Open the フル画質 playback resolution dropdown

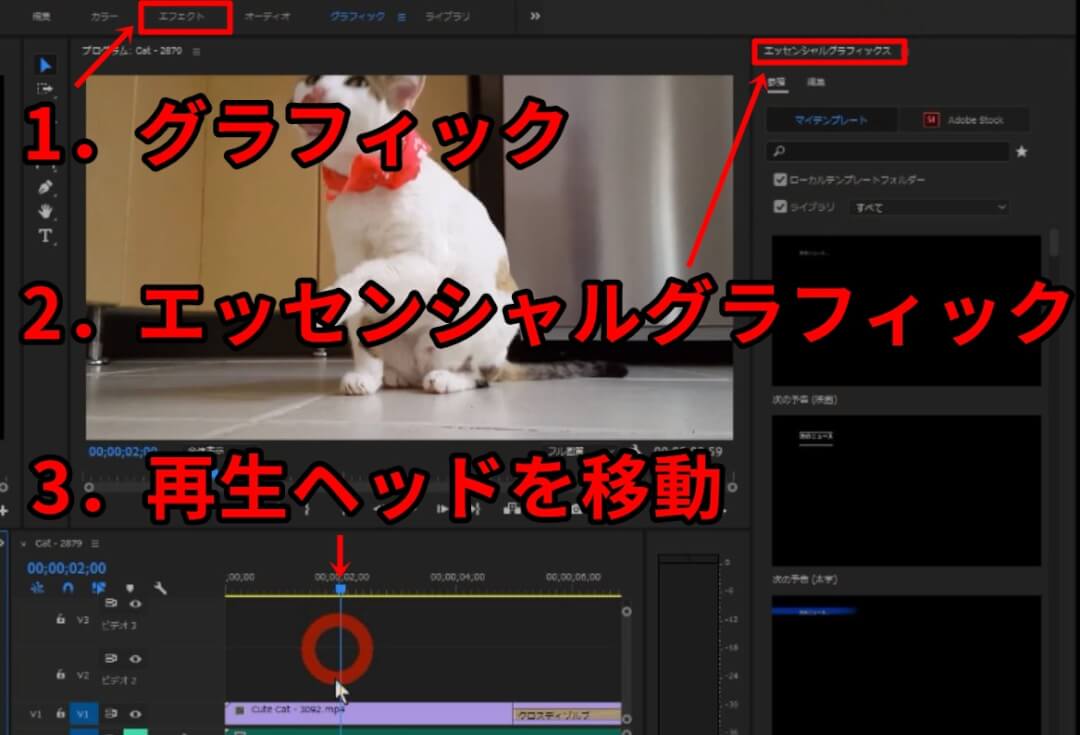click(579, 452)
